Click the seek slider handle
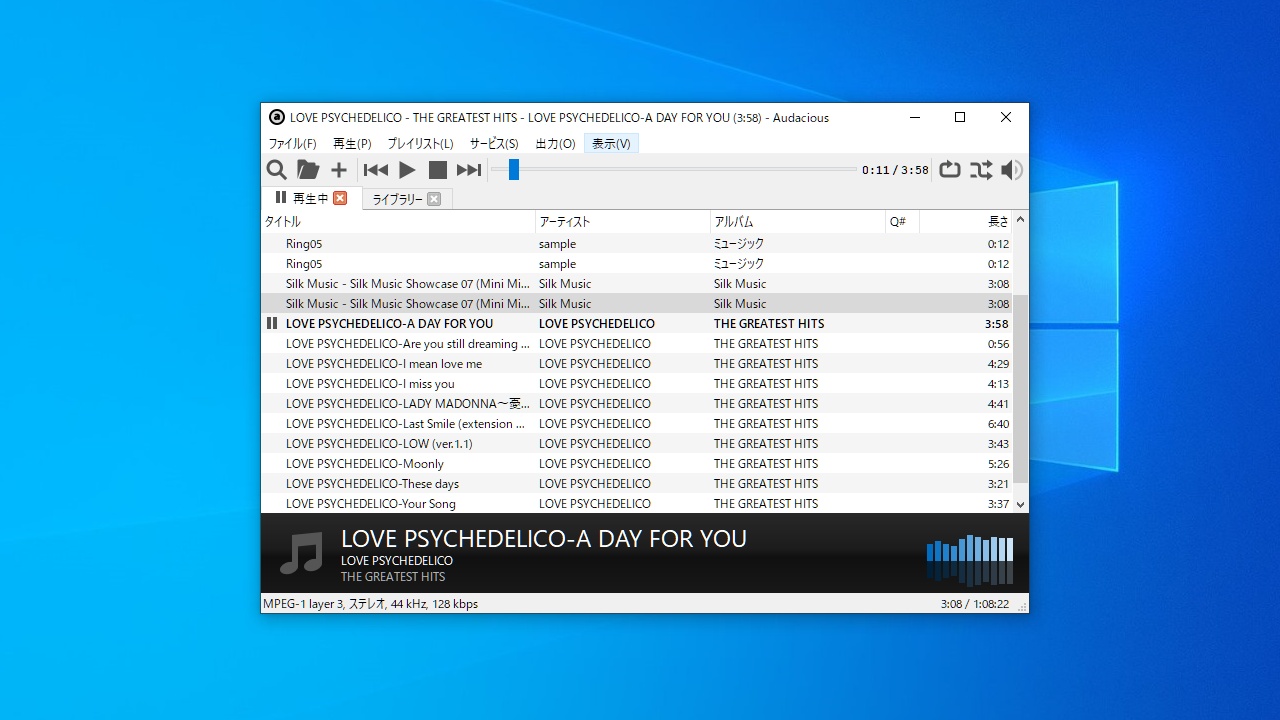Image resolution: width=1280 pixels, height=720 pixels. (513, 170)
